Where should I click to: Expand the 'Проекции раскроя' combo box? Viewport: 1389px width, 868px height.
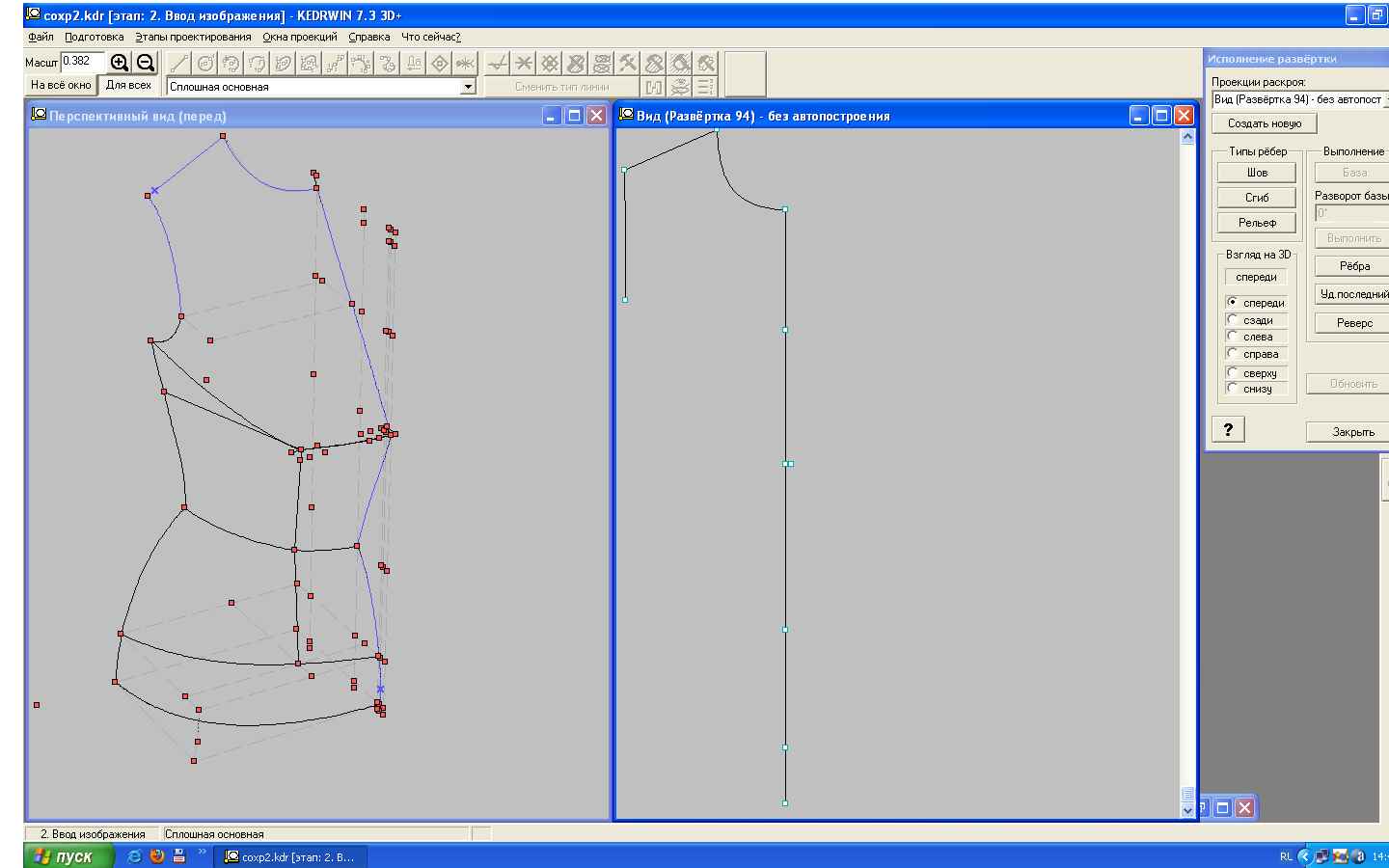pyautogui.click(x=1385, y=99)
